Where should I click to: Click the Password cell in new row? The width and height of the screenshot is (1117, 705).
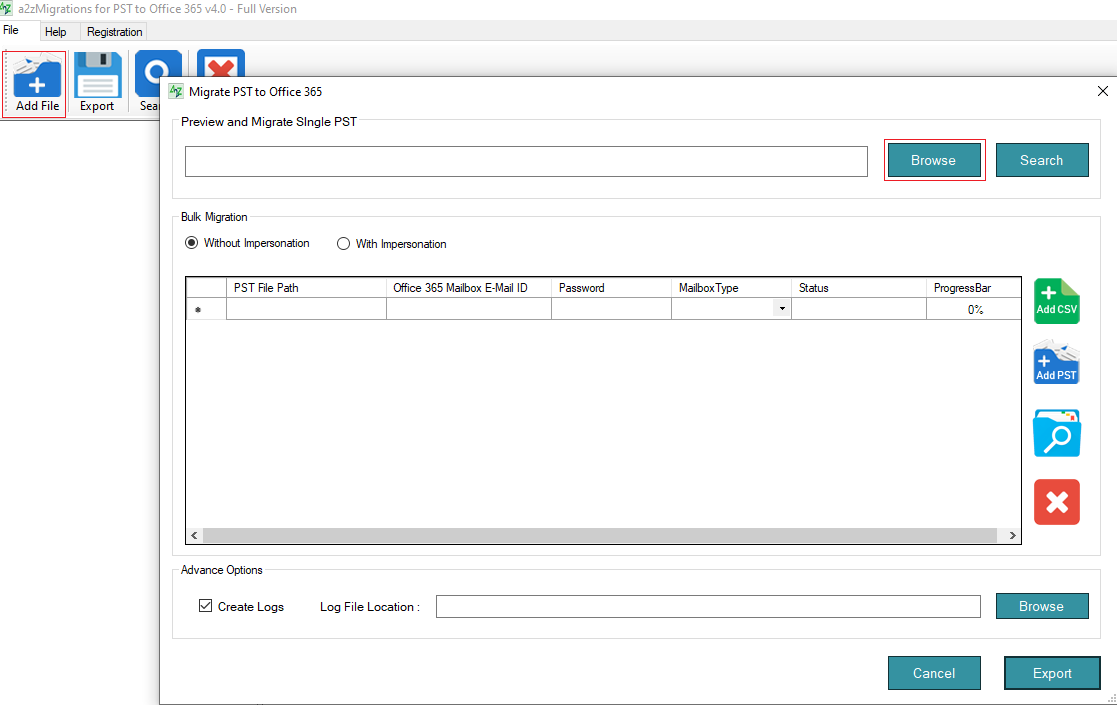point(611,309)
